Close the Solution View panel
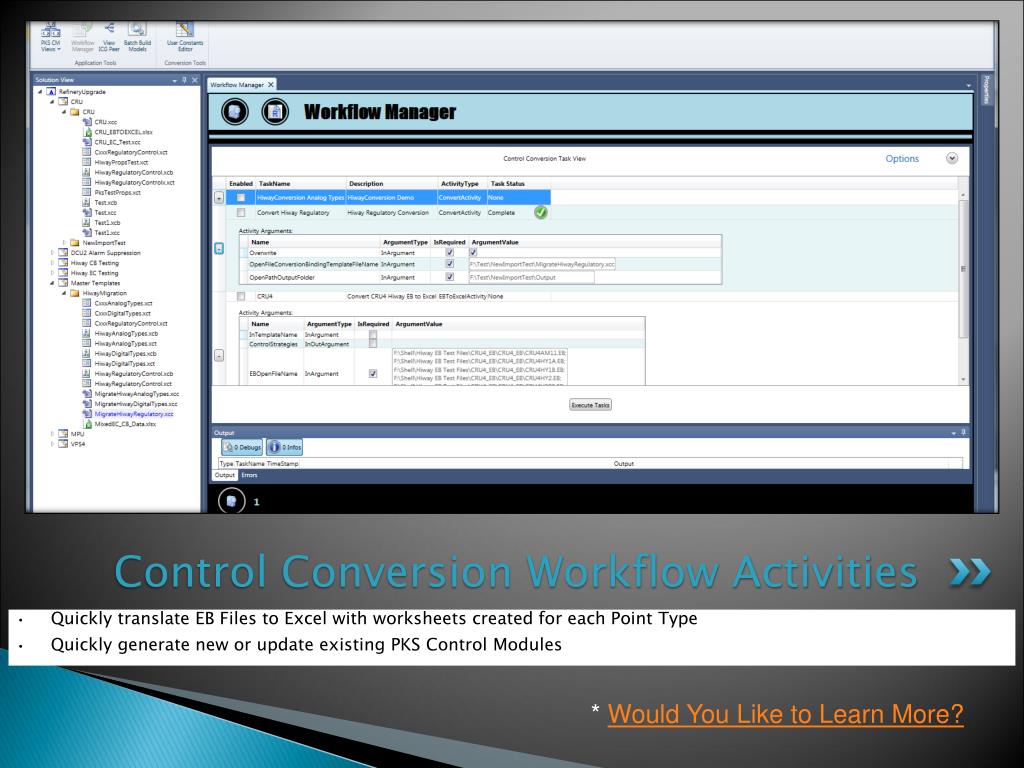Viewport: 1024px width, 768px height. point(195,80)
